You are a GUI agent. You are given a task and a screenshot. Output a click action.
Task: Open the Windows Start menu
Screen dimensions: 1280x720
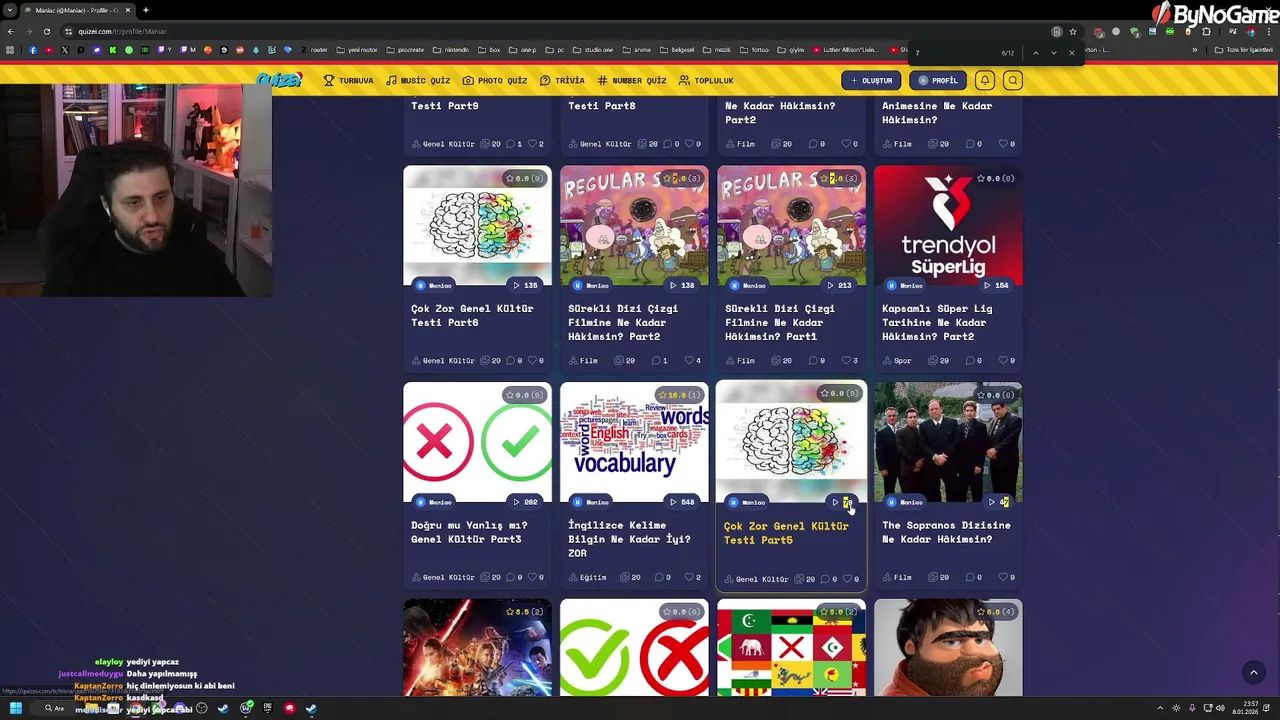15,708
